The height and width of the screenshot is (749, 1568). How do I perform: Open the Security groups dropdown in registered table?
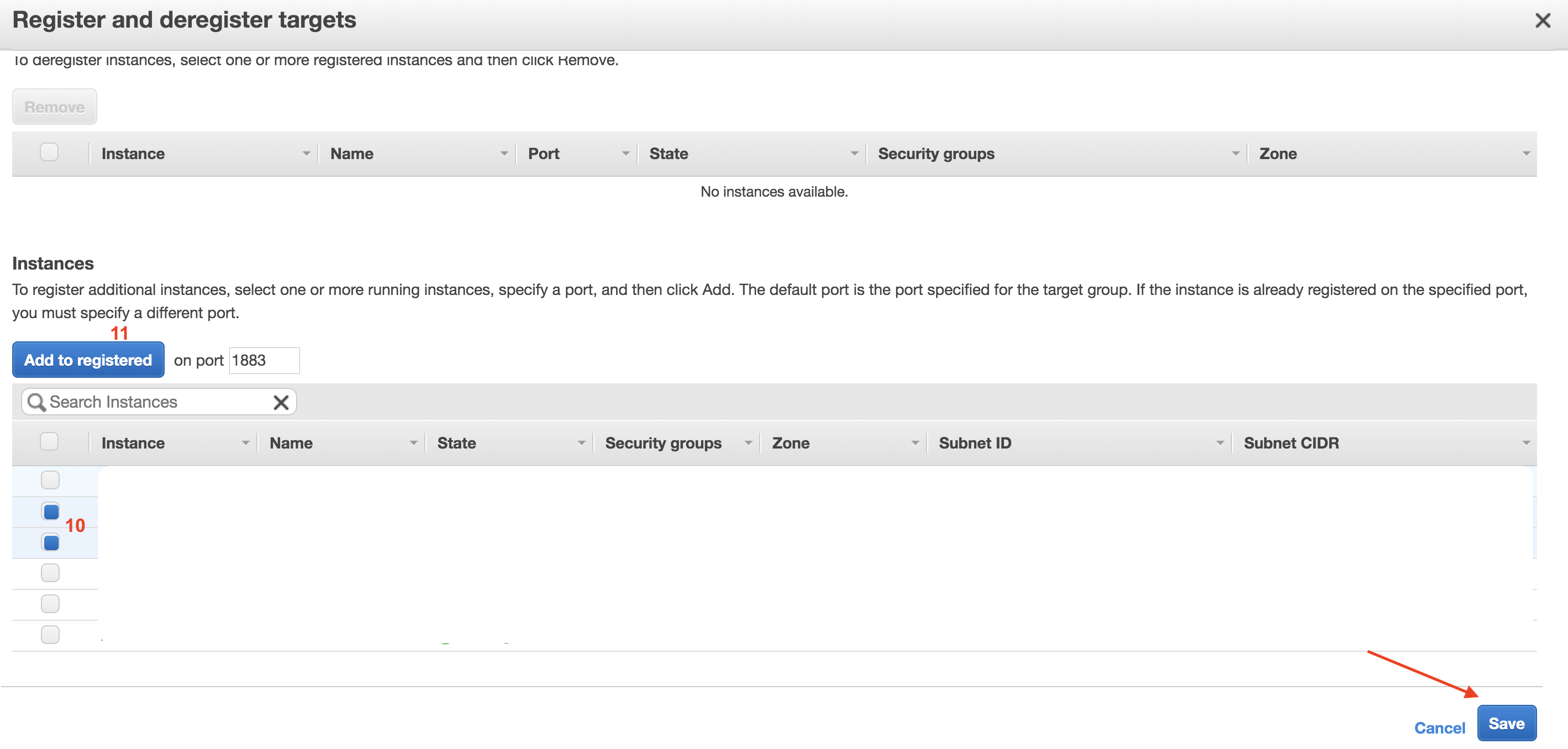pyautogui.click(x=1235, y=154)
